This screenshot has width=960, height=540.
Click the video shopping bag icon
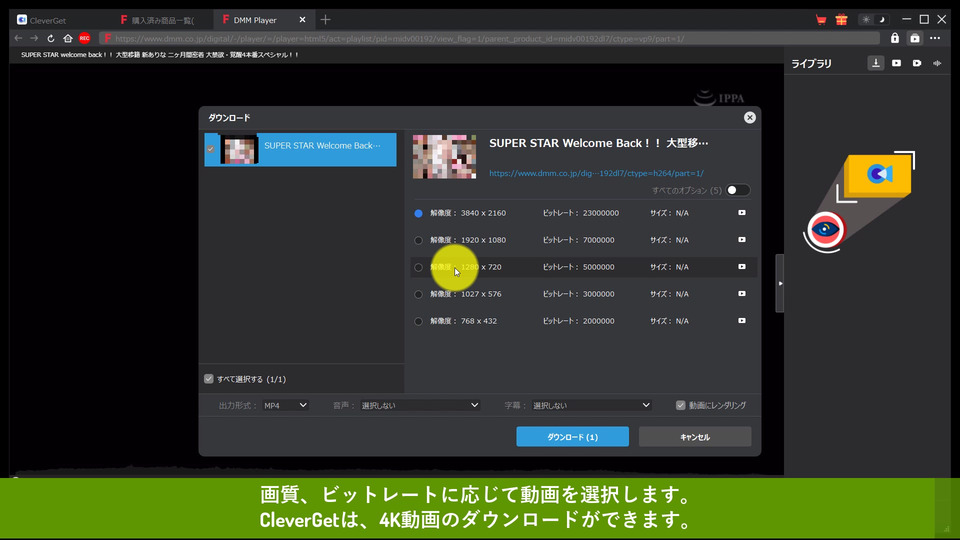tap(915, 39)
